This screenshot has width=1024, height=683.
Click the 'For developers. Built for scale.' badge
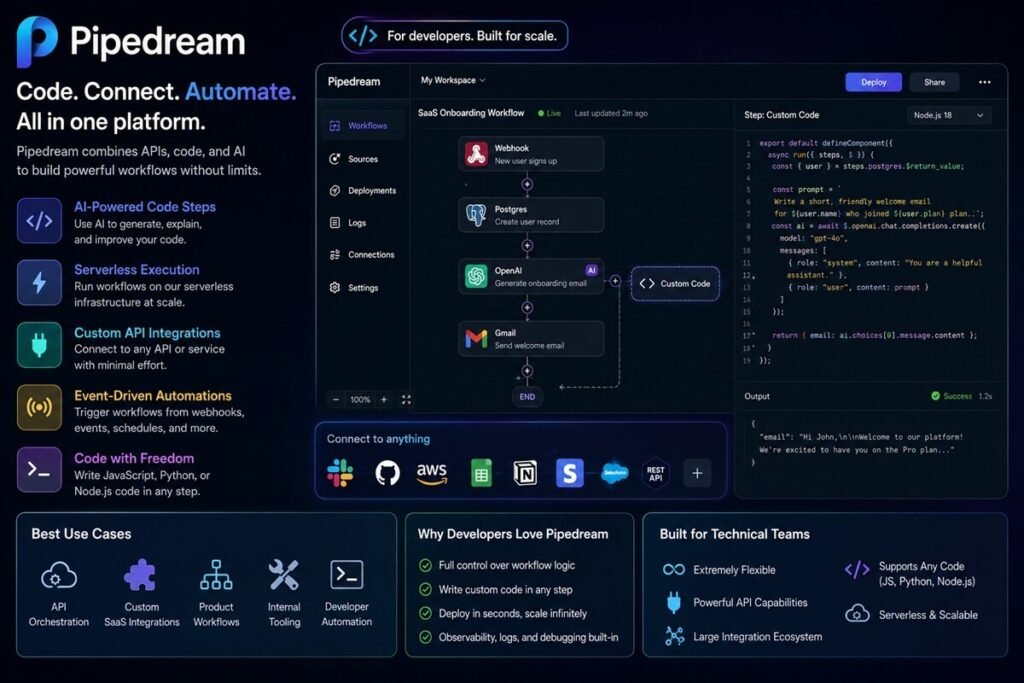455,36
